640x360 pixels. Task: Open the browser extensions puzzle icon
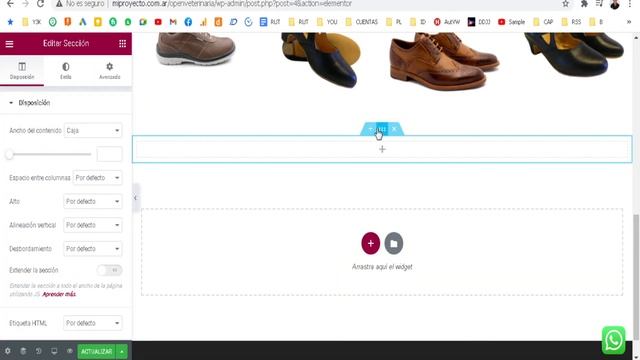[x=584, y=4]
